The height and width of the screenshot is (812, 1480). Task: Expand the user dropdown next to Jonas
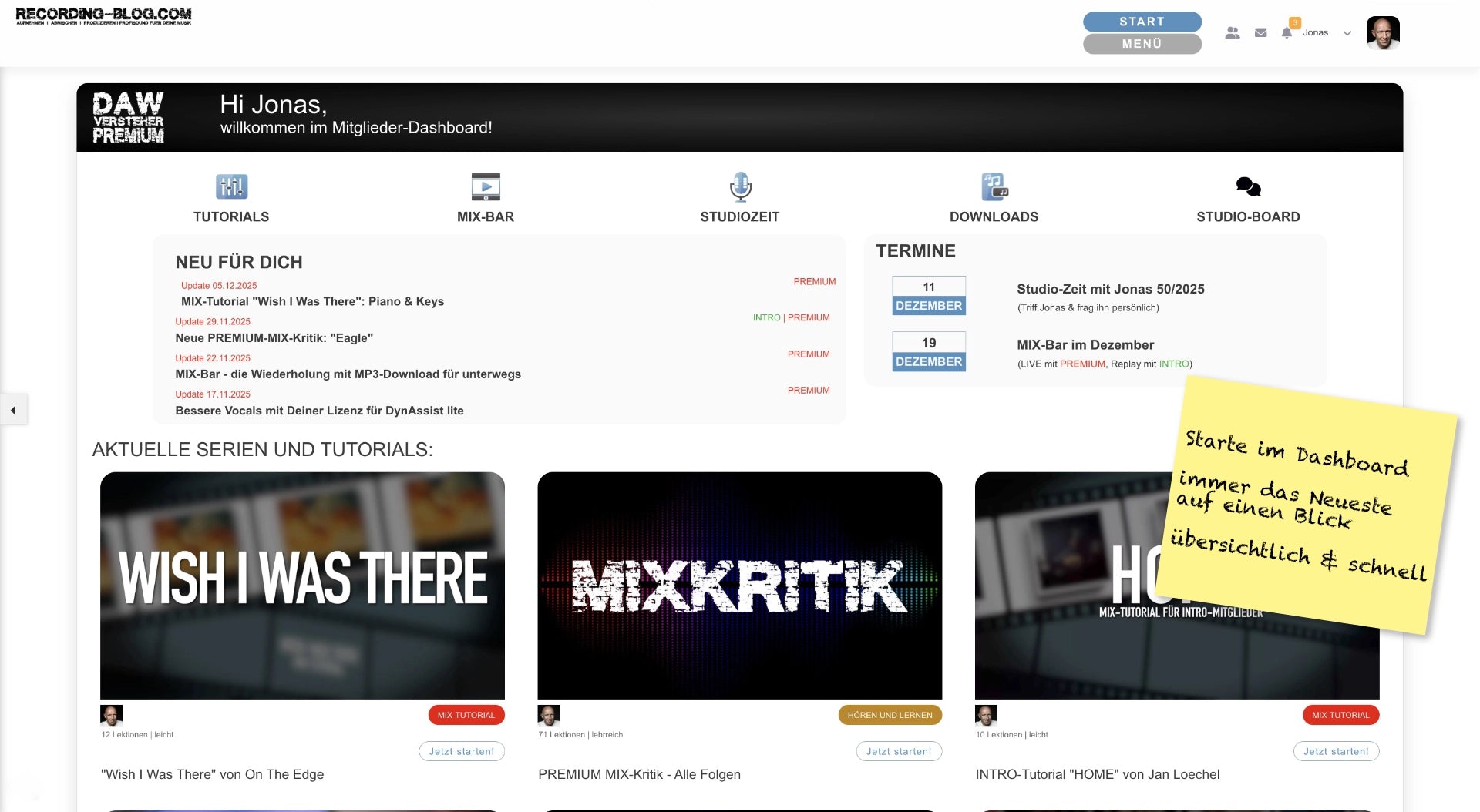pos(1347,33)
